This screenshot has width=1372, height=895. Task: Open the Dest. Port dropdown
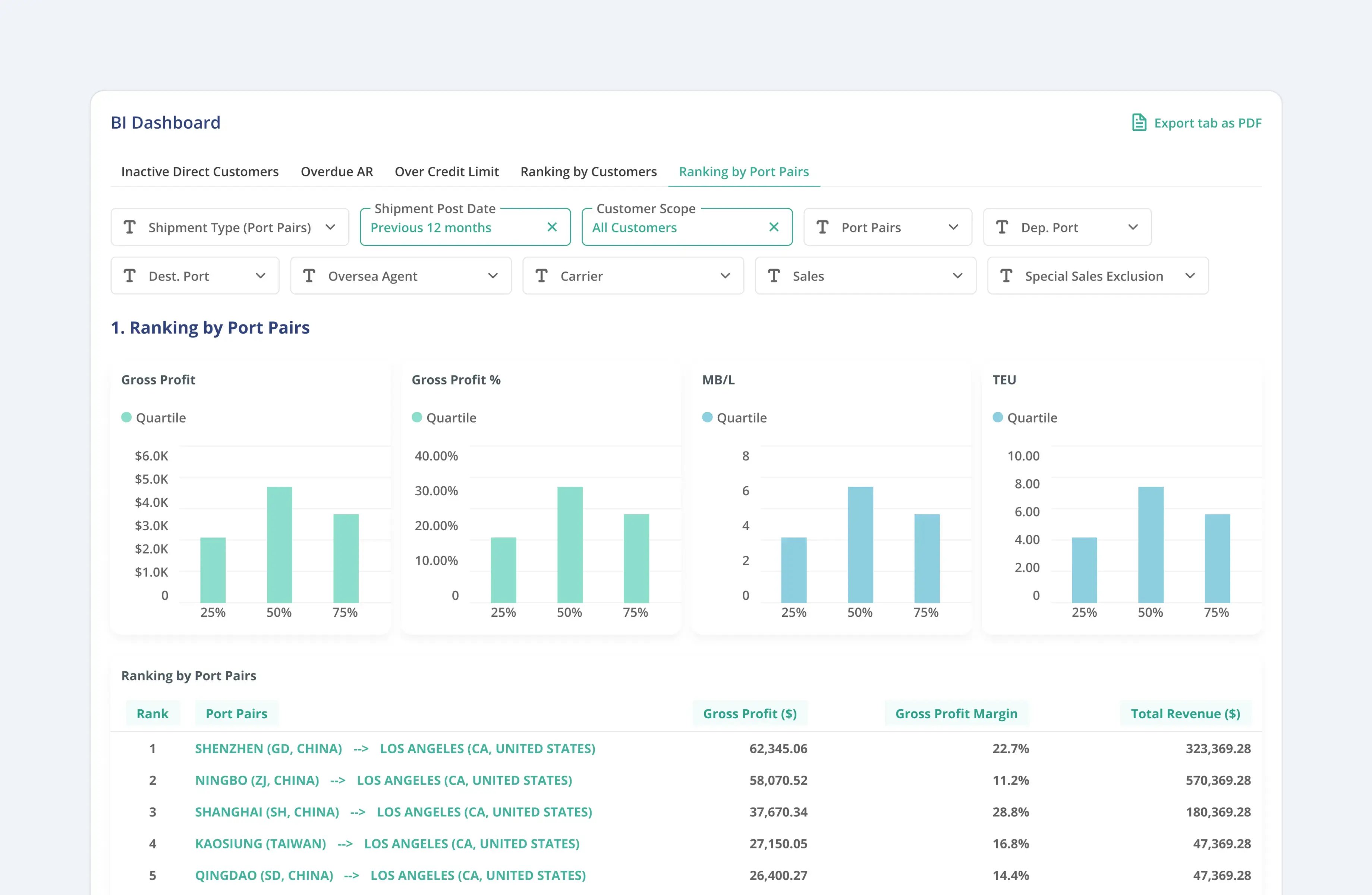point(261,276)
